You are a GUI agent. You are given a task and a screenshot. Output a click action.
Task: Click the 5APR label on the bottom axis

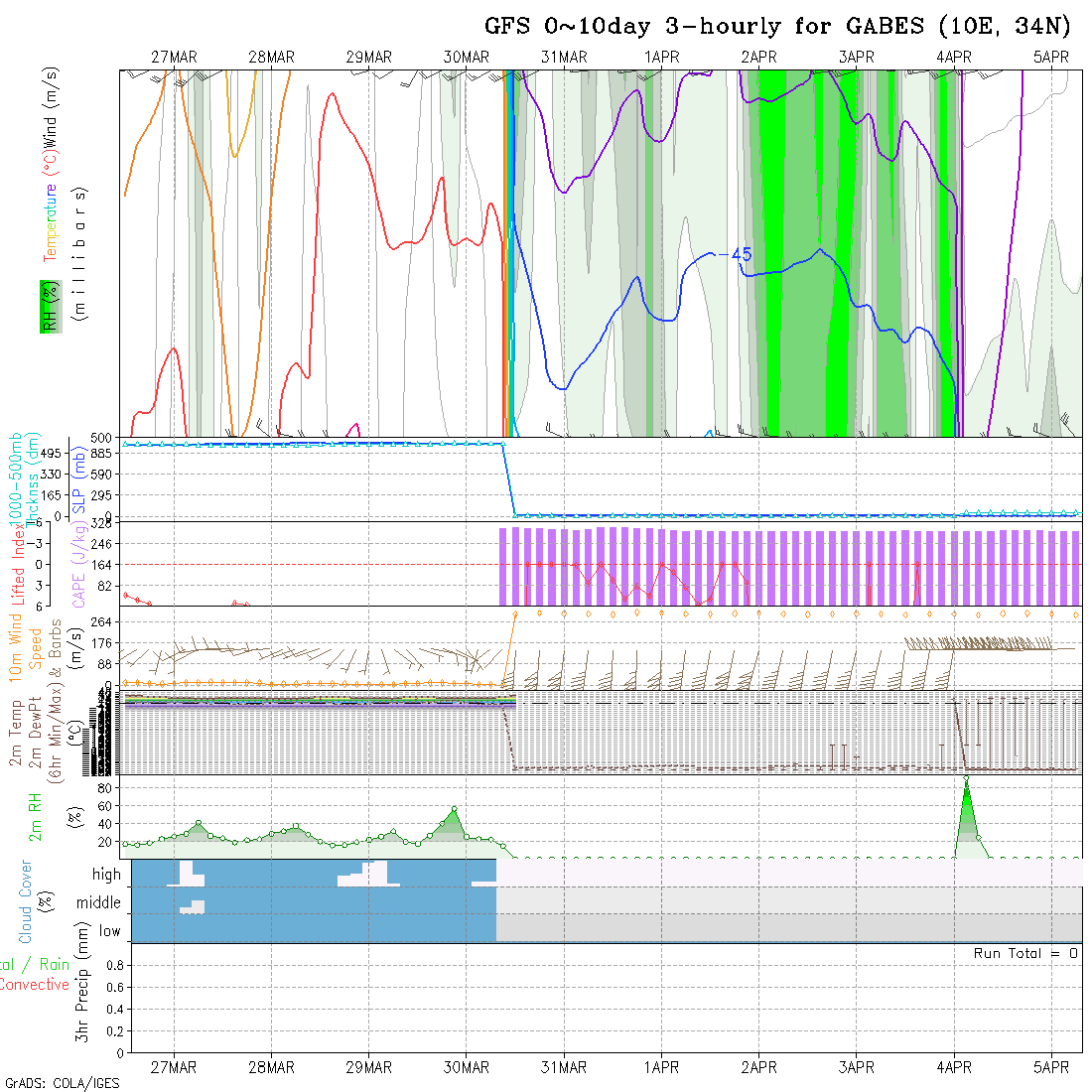coord(1051,1067)
